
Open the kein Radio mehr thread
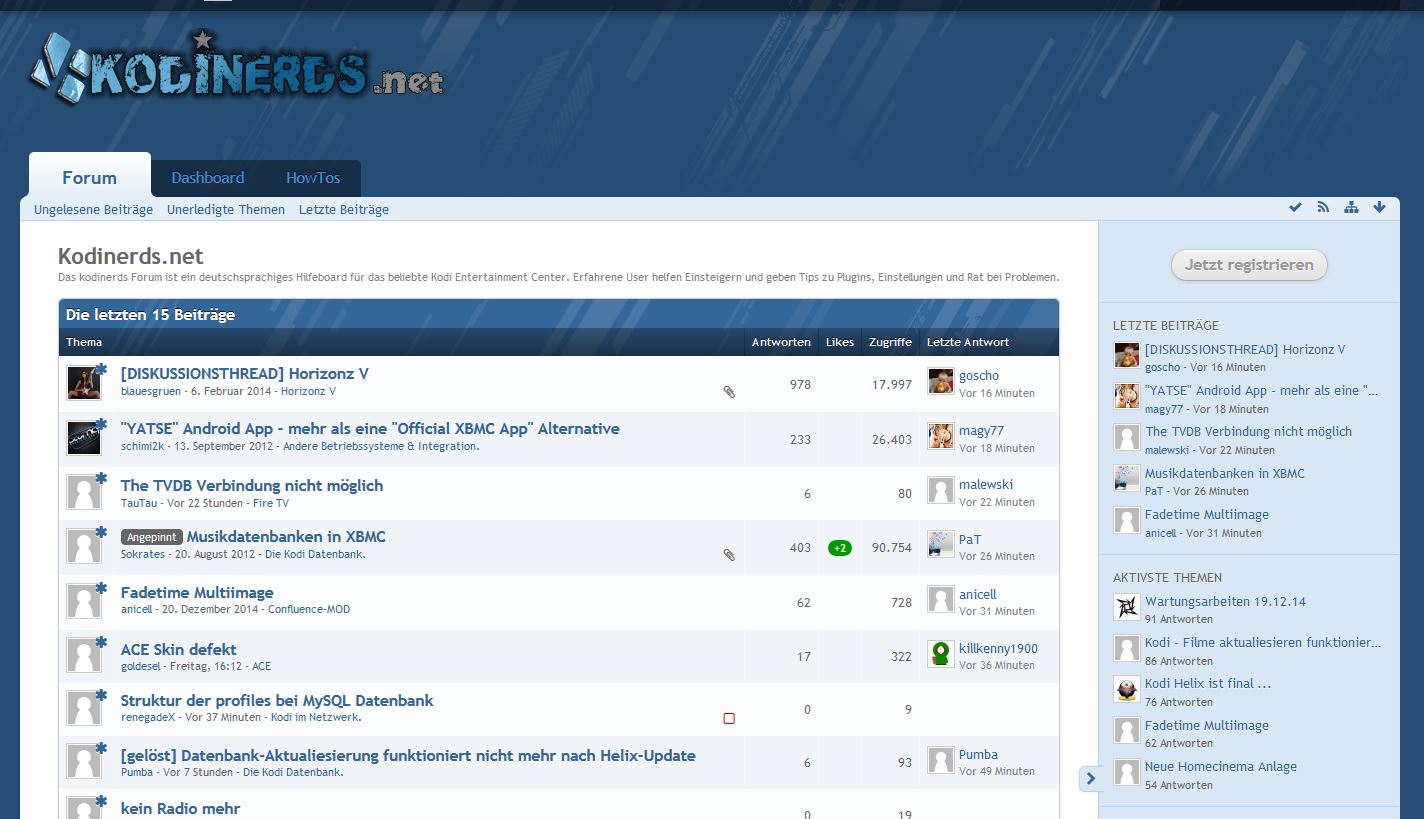[181, 808]
